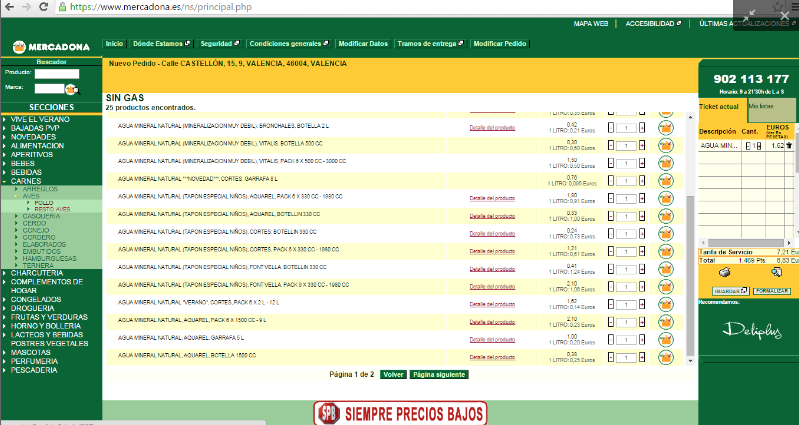
Task: Add Font Vella Pack 6 x 330 CC to cart
Action: click(x=665, y=287)
